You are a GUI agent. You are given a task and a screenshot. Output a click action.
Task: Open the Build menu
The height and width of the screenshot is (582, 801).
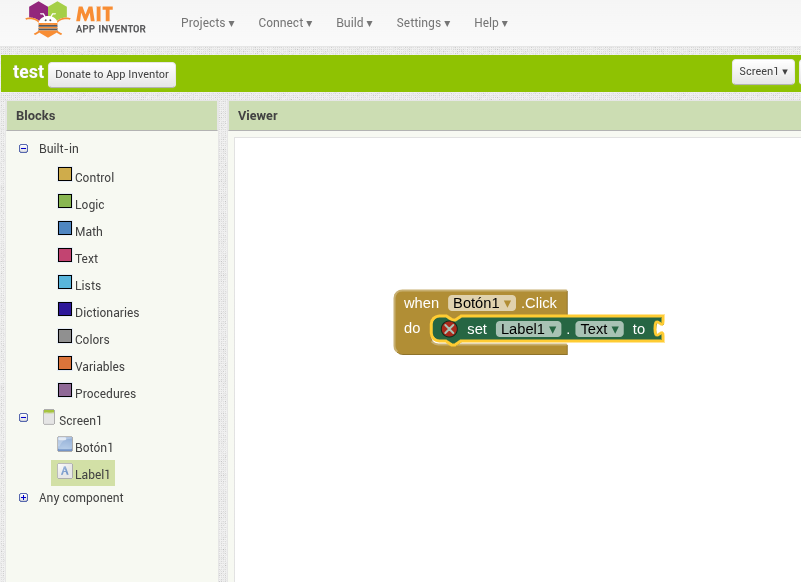click(x=354, y=23)
